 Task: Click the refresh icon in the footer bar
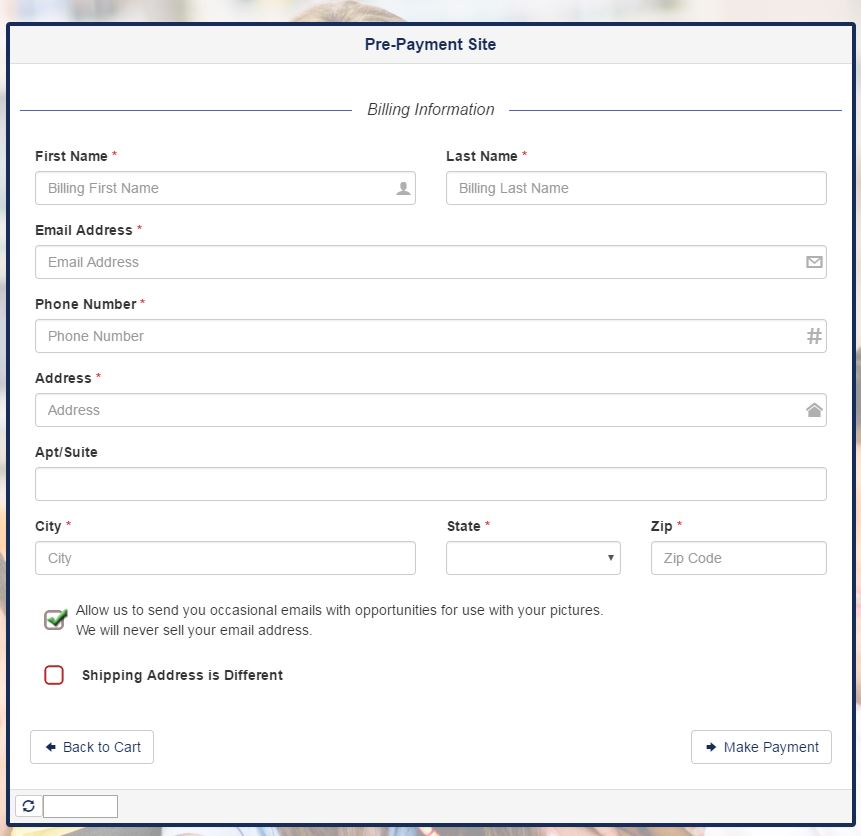28,806
